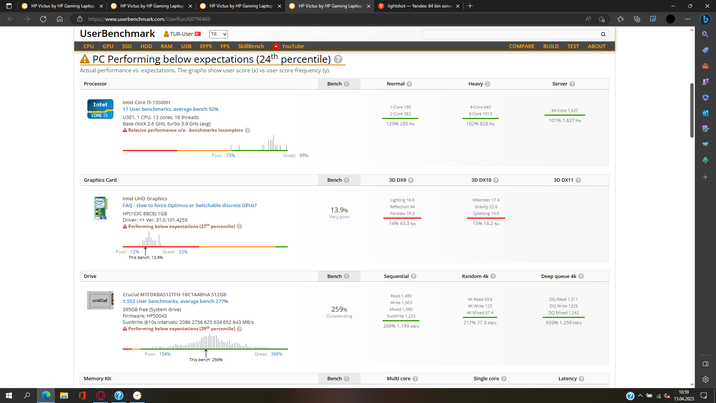Open Windows Start menu
The height and width of the screenshot is (403, 716).
(x=10, y=395)
